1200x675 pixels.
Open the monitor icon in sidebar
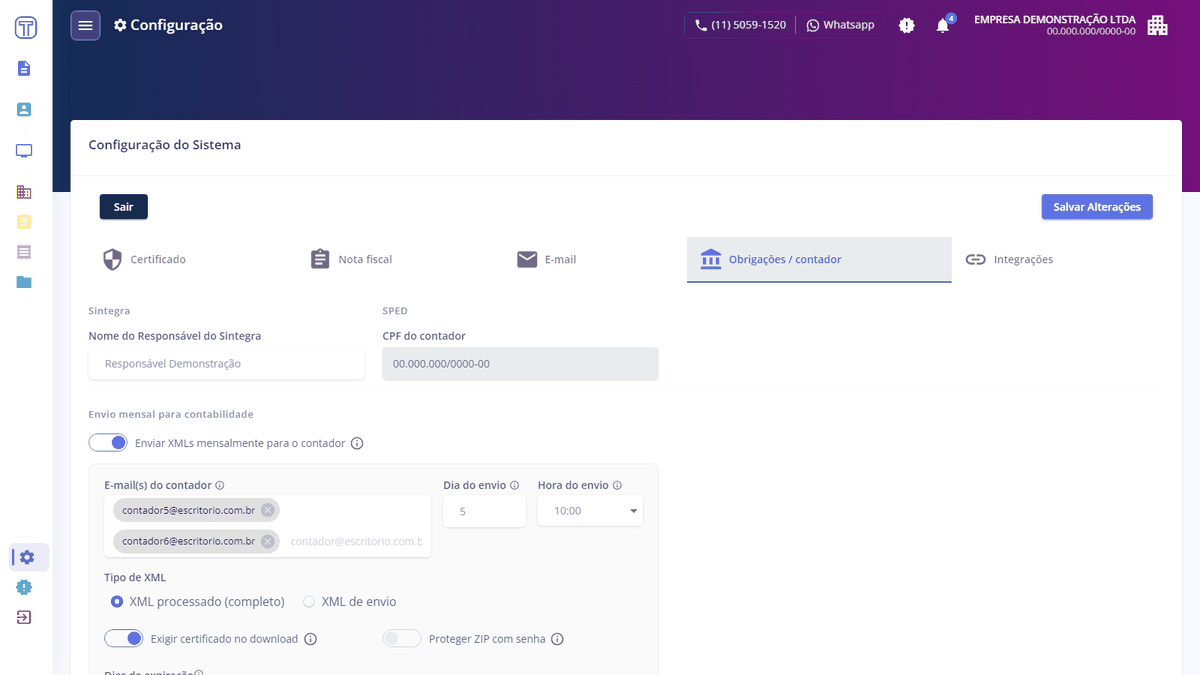click(24, 151)
